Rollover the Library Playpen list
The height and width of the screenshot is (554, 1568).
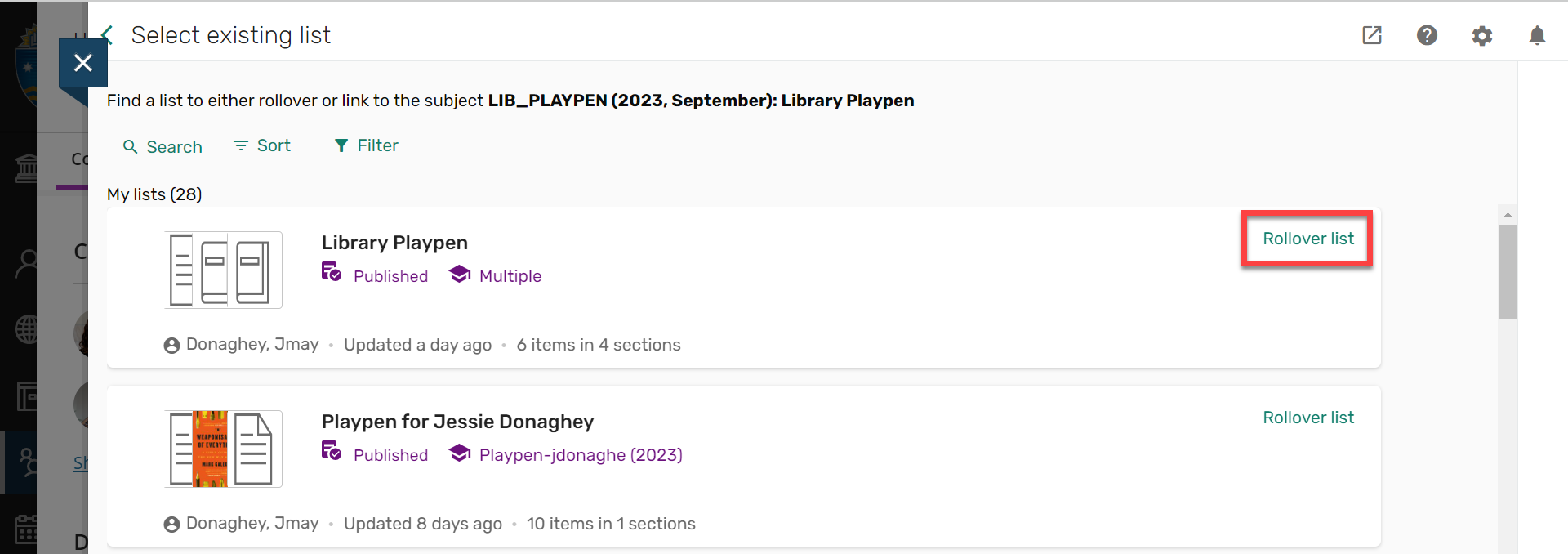tap(1307, 239)
